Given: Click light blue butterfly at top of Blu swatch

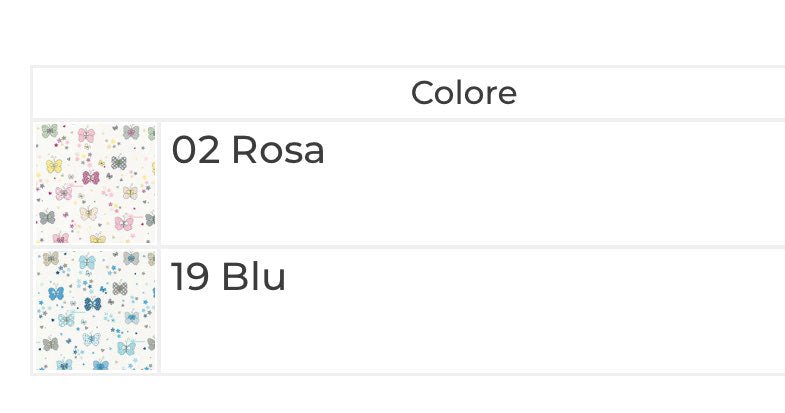Looking at the screenshot, I should [86, 262].
